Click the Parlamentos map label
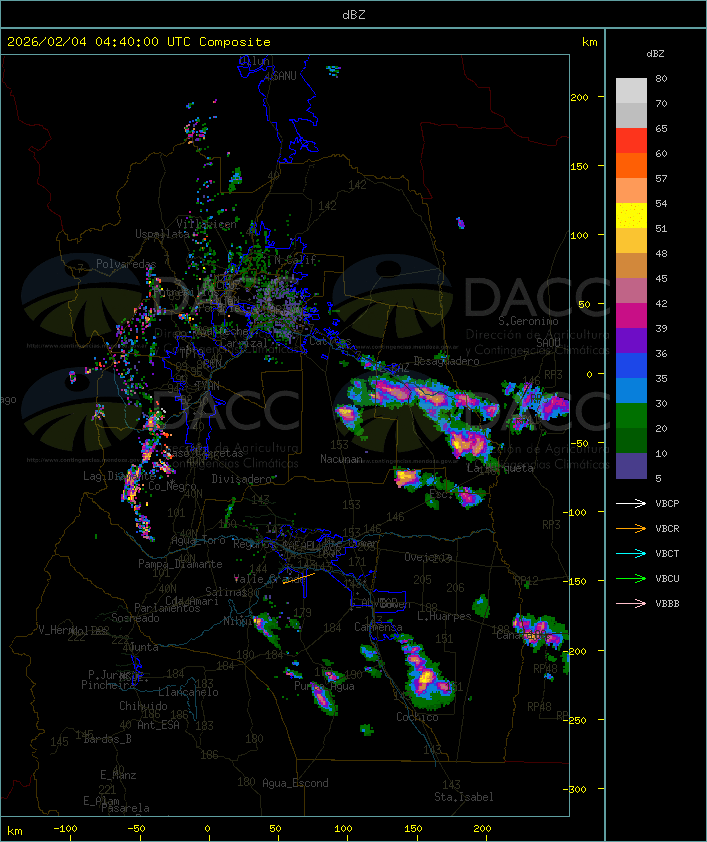Viewport: 707px width, 842px height. click(x=167, y=608)
